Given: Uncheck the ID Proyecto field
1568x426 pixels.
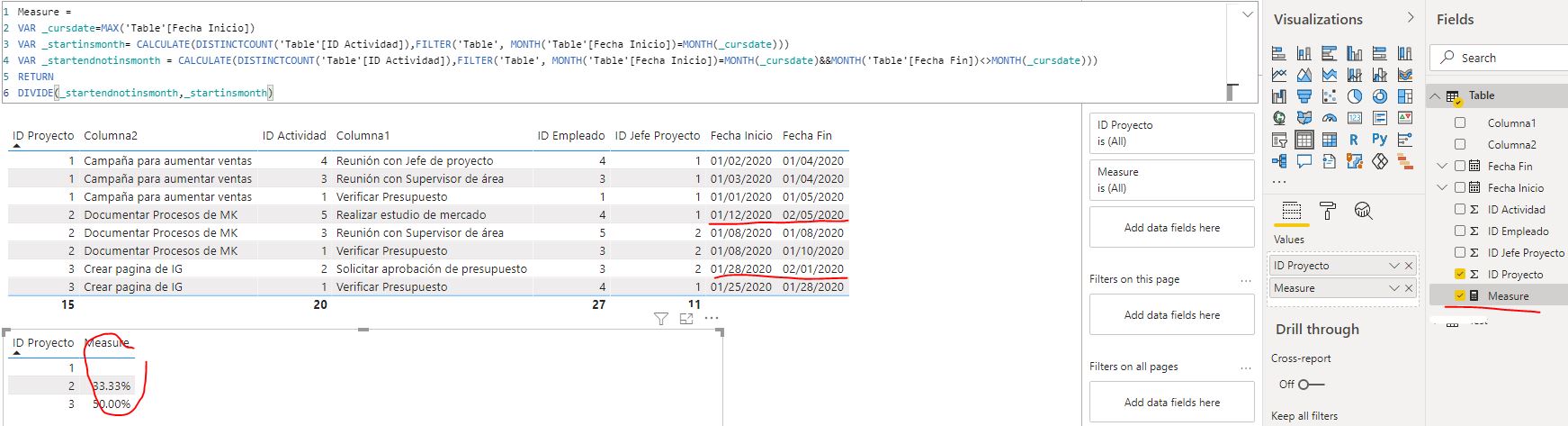Looking at the screenshot, I should coord(1460,274).
